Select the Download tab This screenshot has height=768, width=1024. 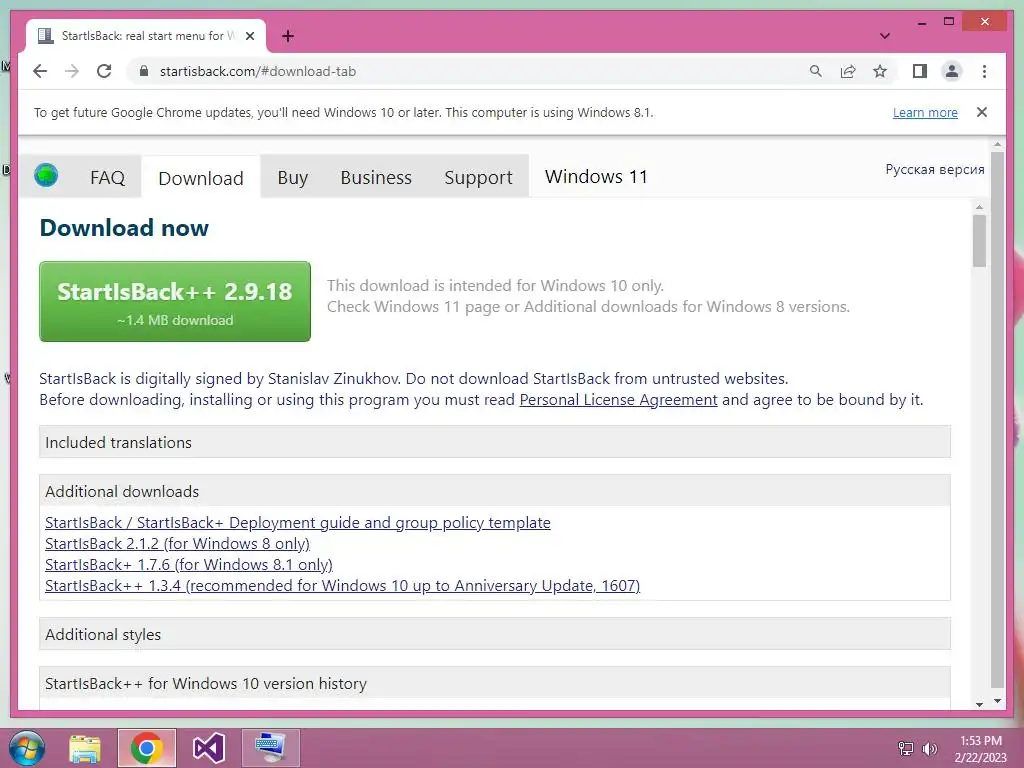pyautogui.click(x=200, y=178)
